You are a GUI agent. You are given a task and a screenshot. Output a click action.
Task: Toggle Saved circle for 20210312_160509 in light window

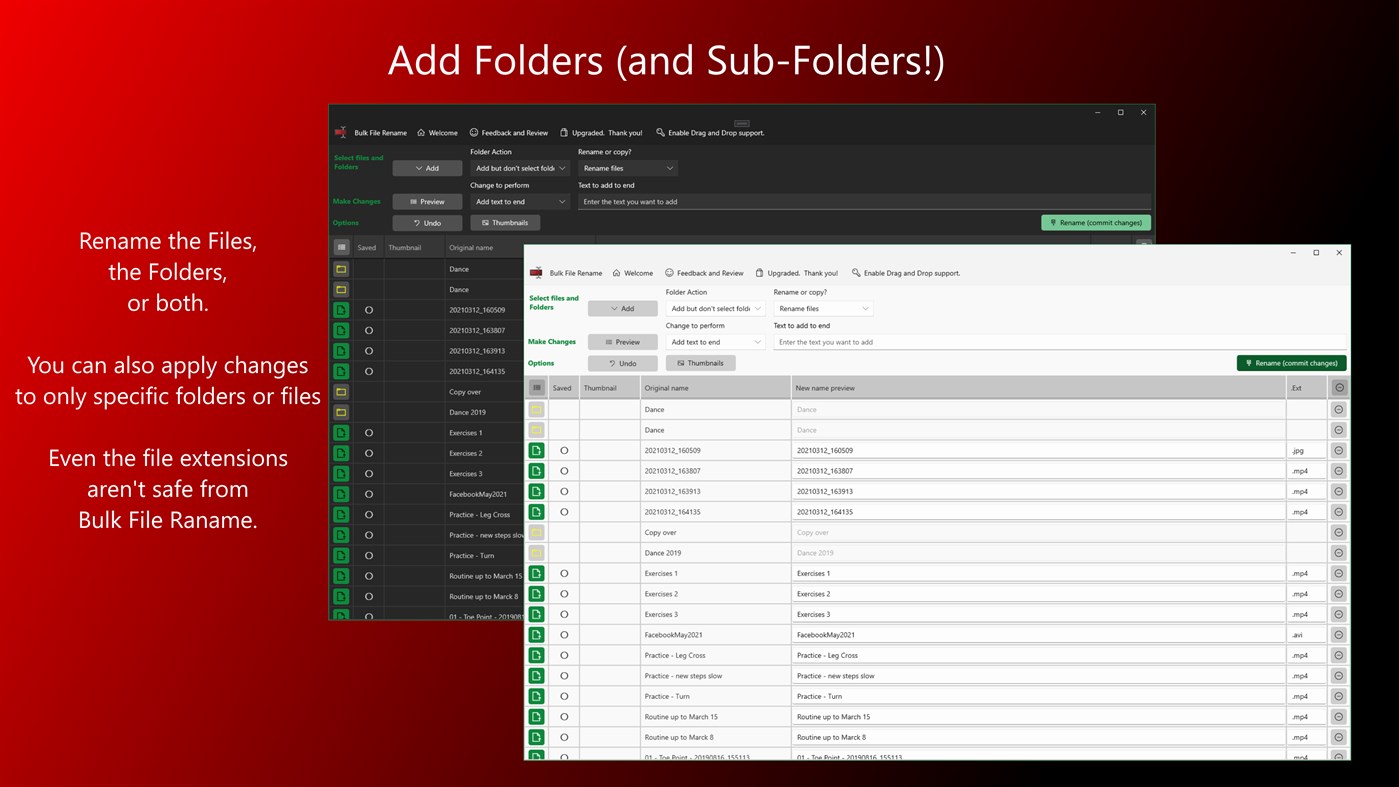[x=564, y=451]
